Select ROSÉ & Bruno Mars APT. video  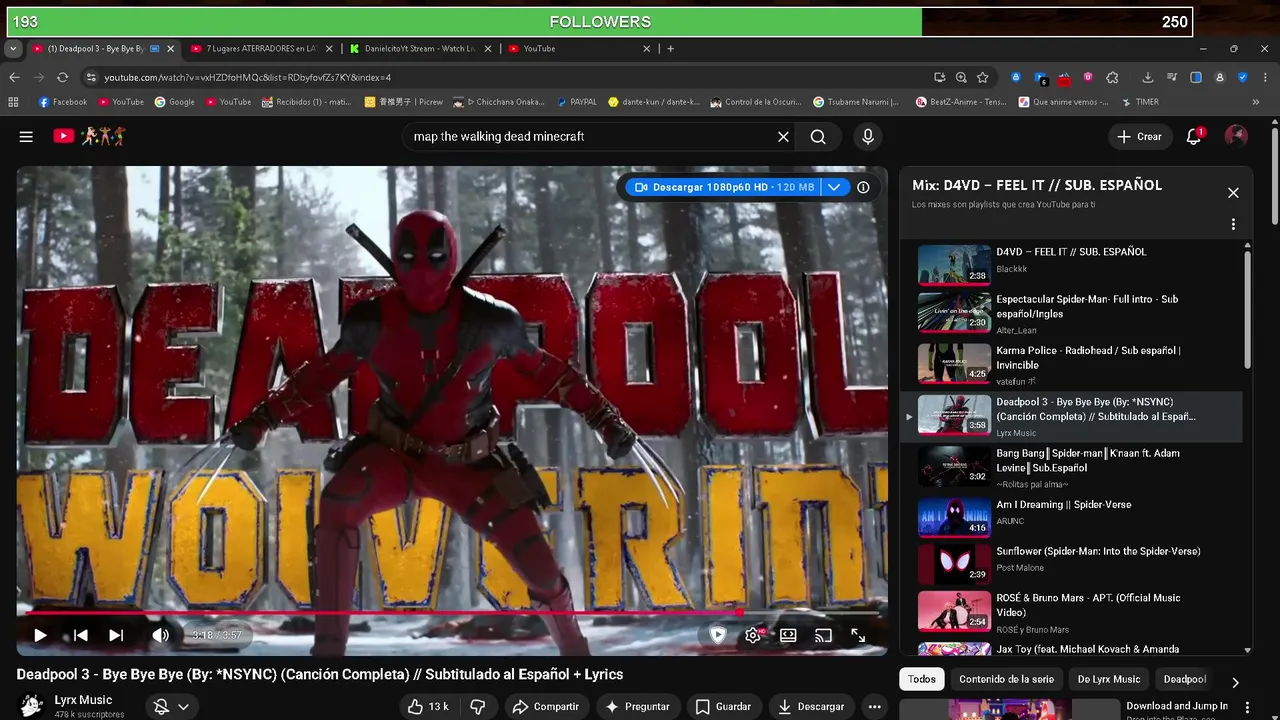coord(1071,612)
